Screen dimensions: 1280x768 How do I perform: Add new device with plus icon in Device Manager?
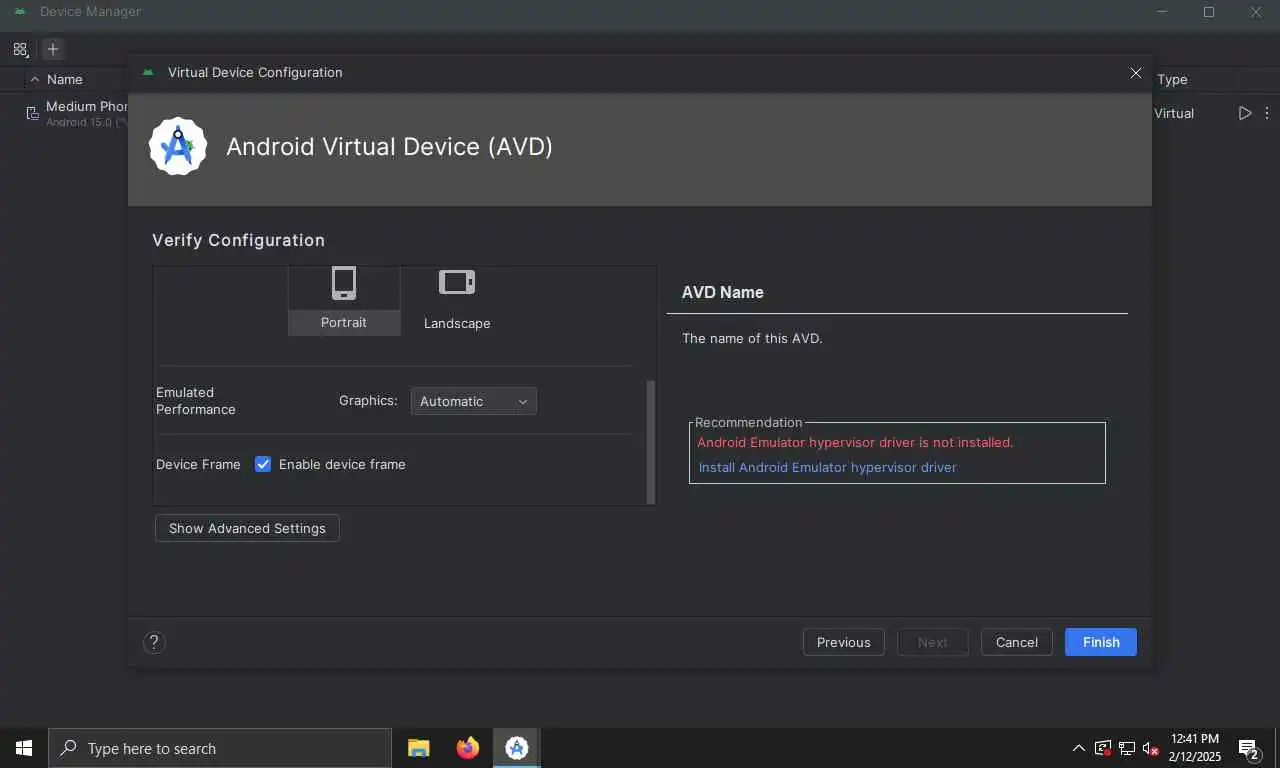(x=53, y=48)
